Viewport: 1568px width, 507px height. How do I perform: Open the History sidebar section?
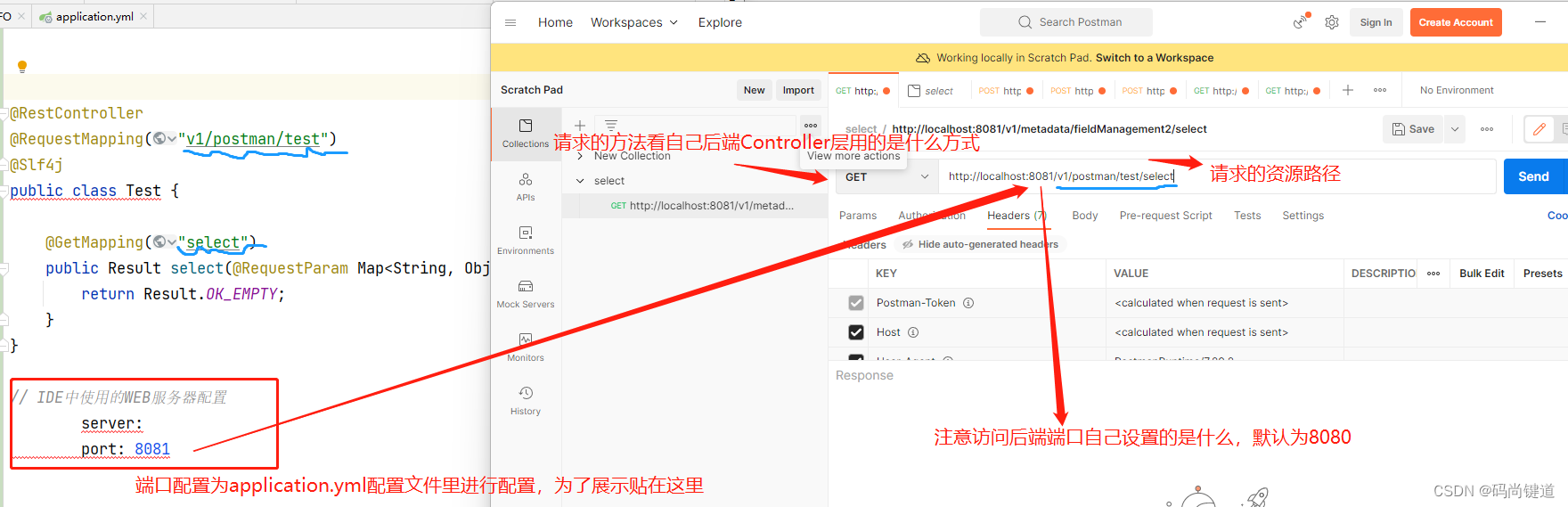click(526, 401)
